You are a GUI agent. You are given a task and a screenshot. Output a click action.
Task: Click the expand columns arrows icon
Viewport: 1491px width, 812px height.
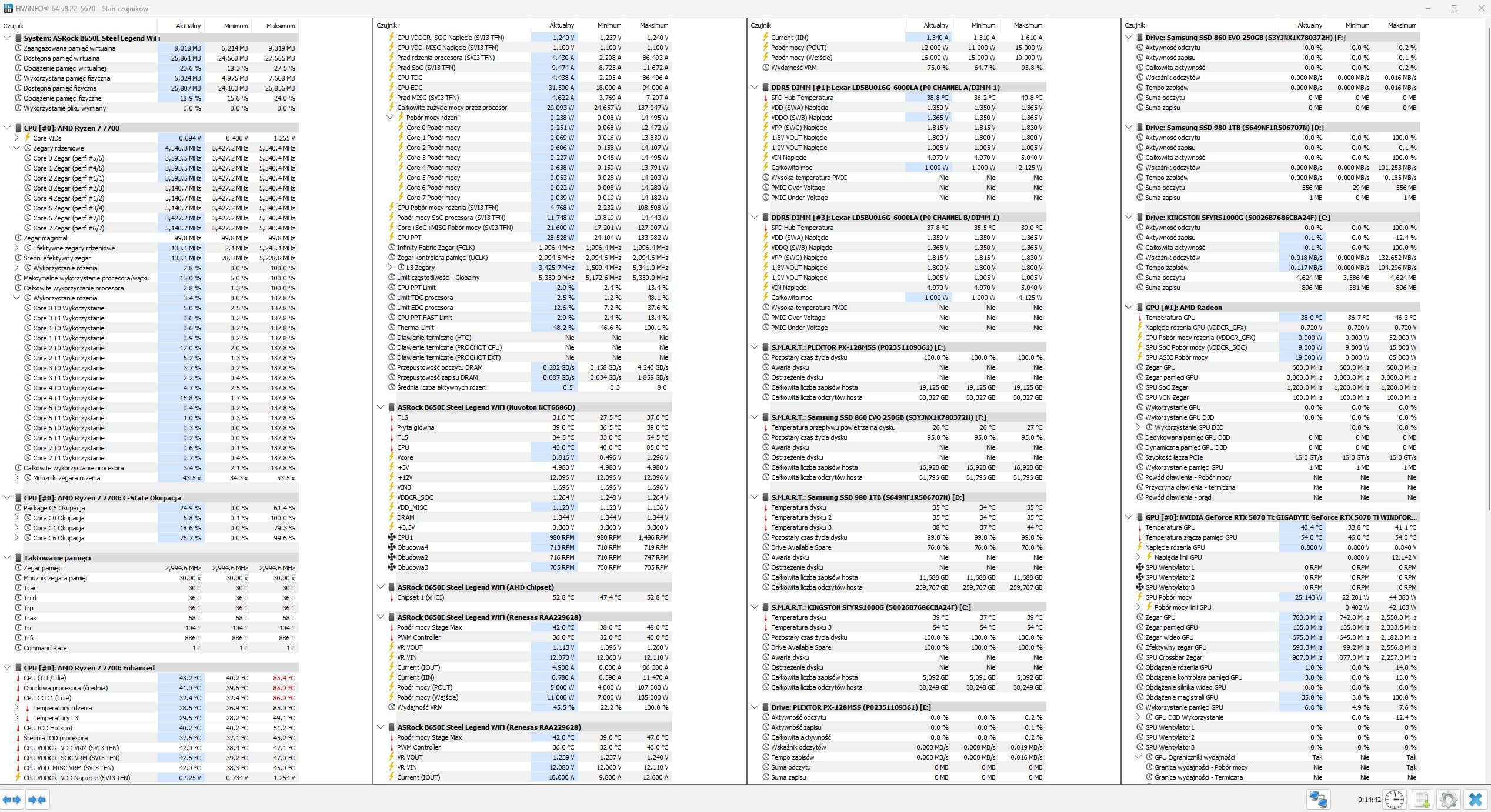click(x=12, y=800)
